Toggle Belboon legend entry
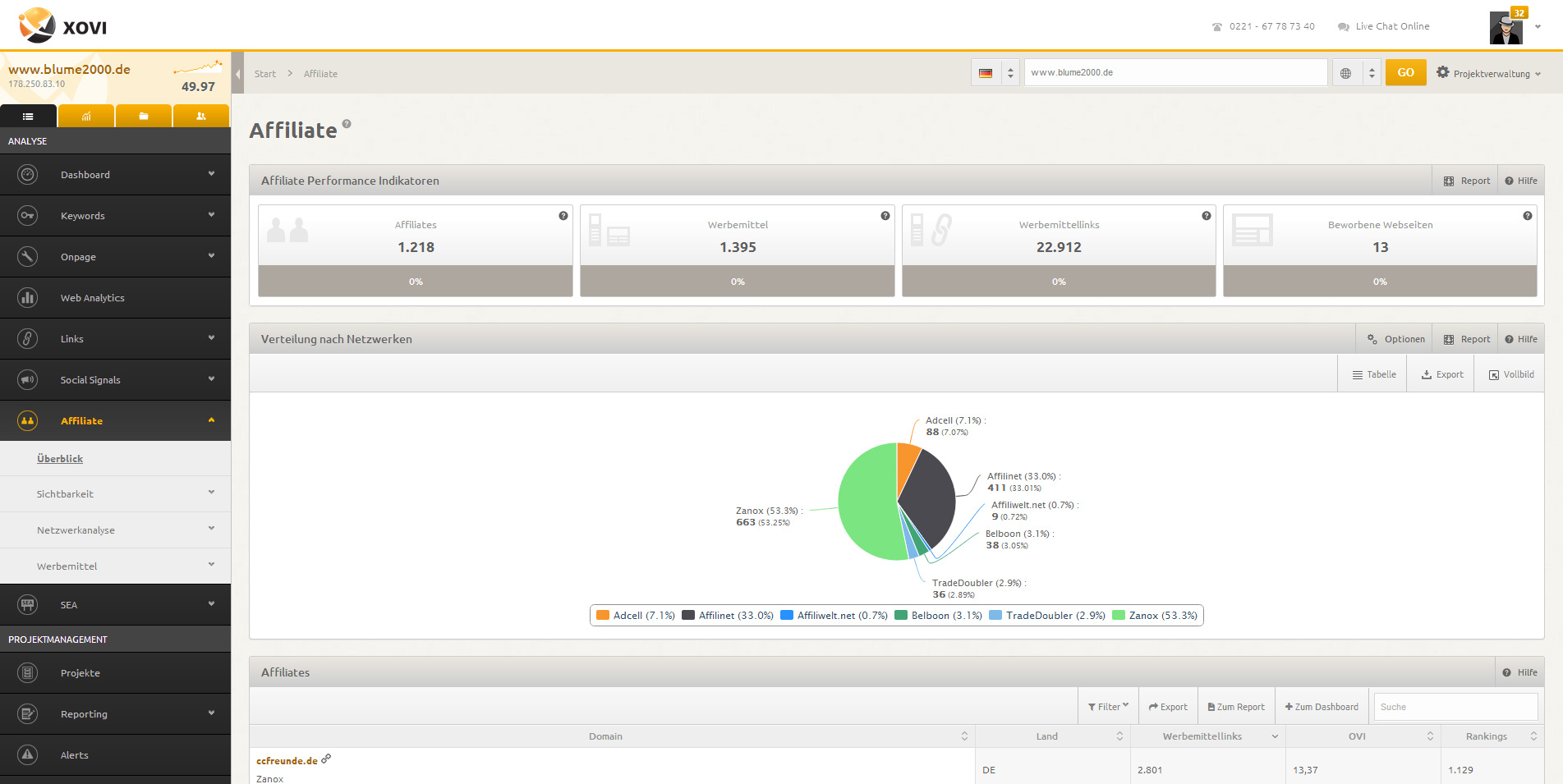The height and width of the screenshot is (784, 1563). tap(938, 615)
